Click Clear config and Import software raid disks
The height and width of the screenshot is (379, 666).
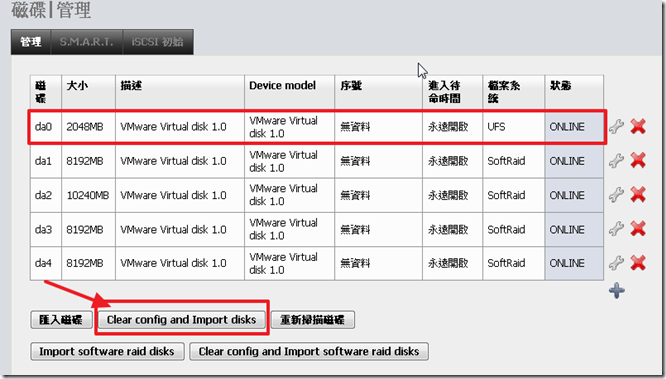309,351
